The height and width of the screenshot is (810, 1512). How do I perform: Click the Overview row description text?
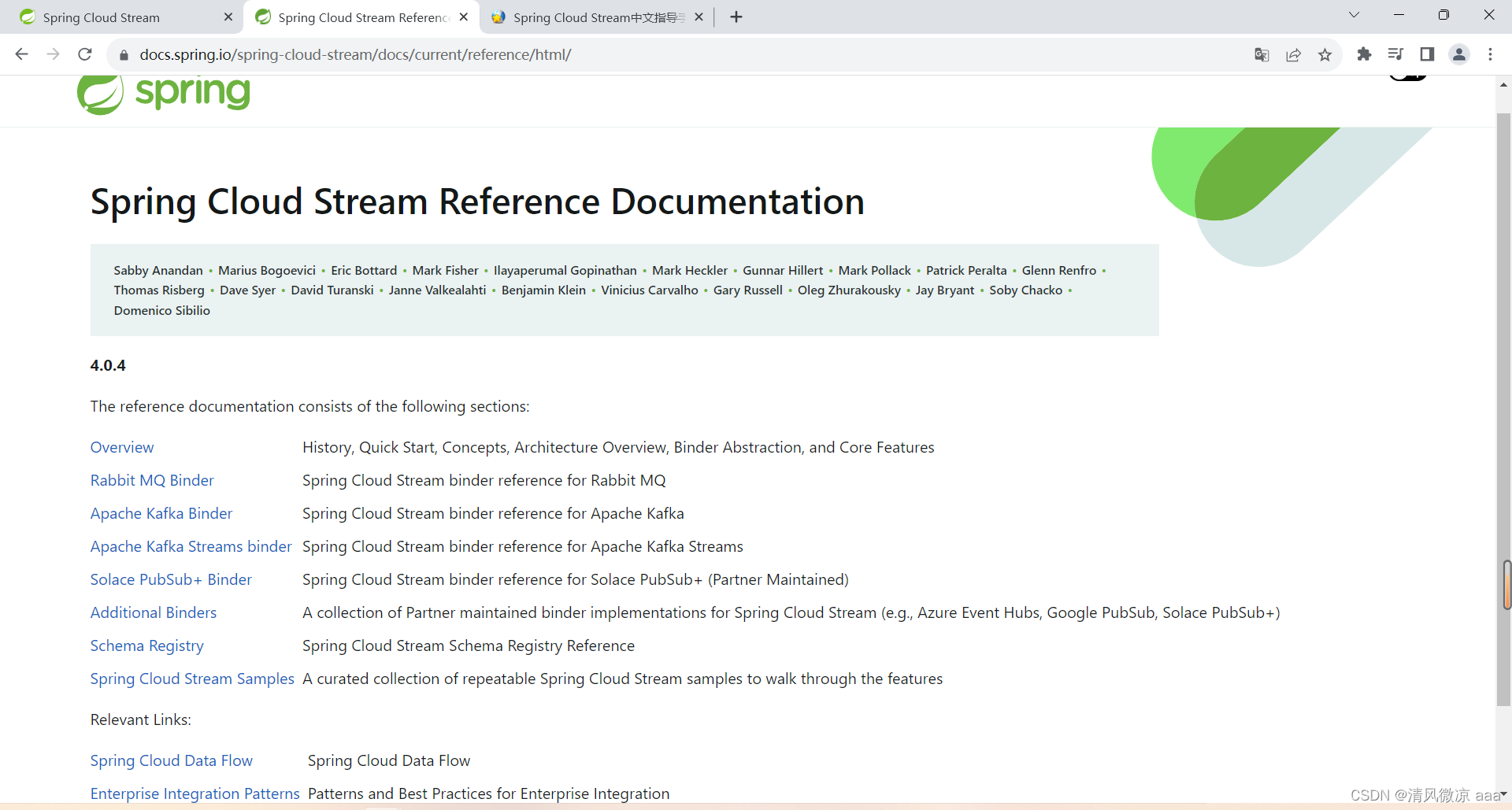point(618,447)
